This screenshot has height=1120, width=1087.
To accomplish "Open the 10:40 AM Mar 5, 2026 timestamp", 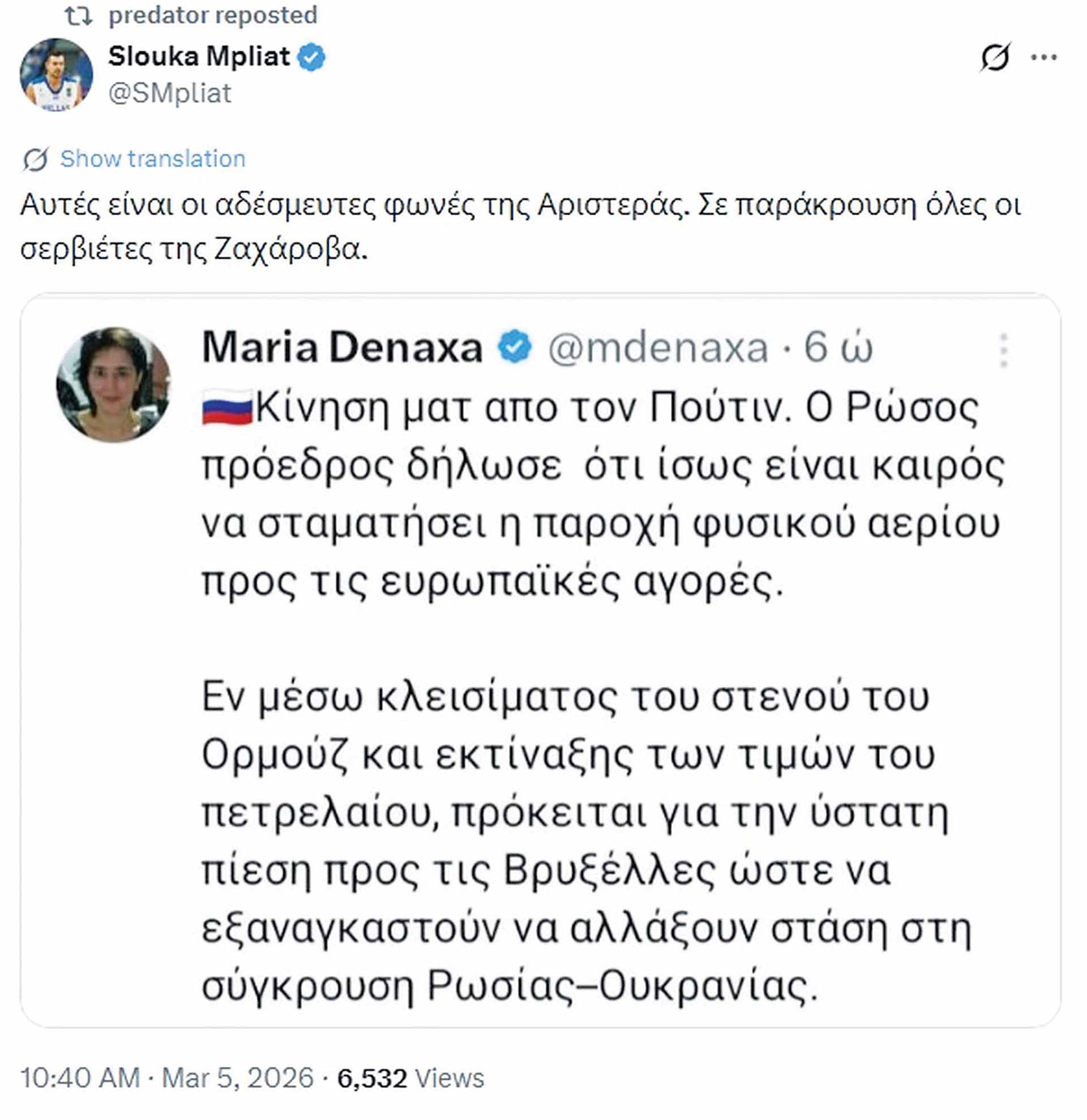I will (x=167, y=1078).
